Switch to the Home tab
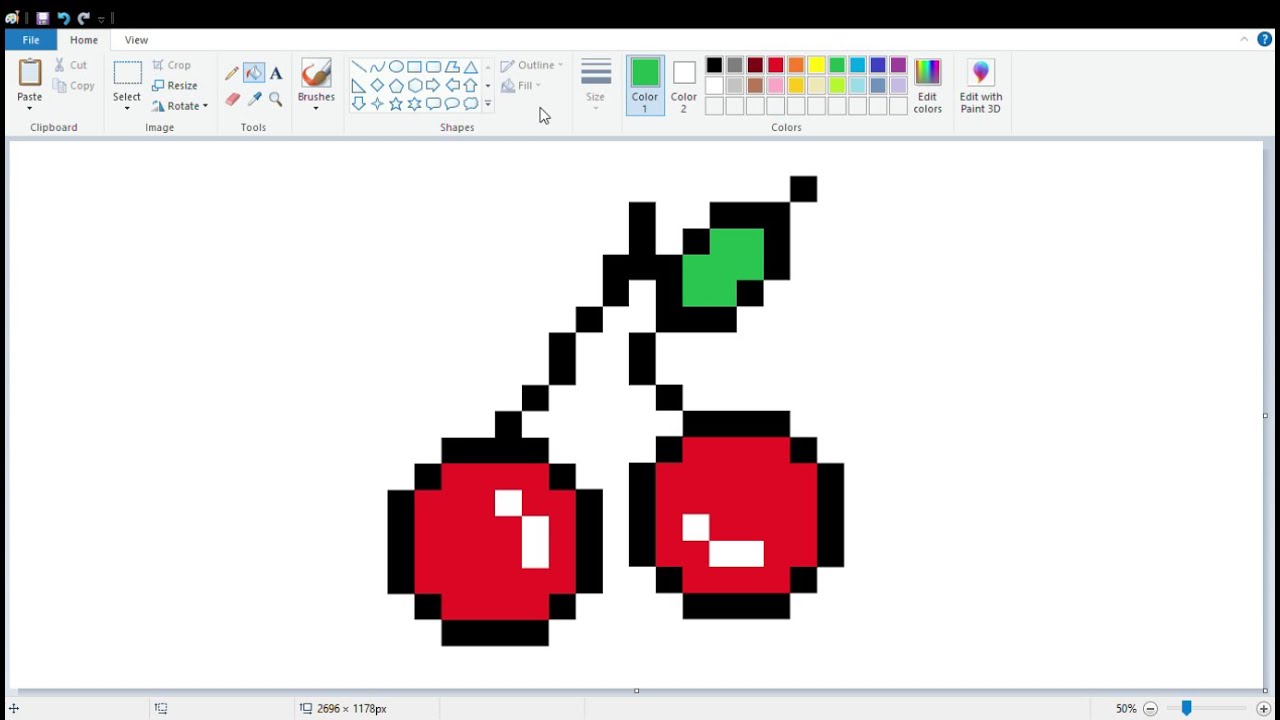 tap(84, 40)
